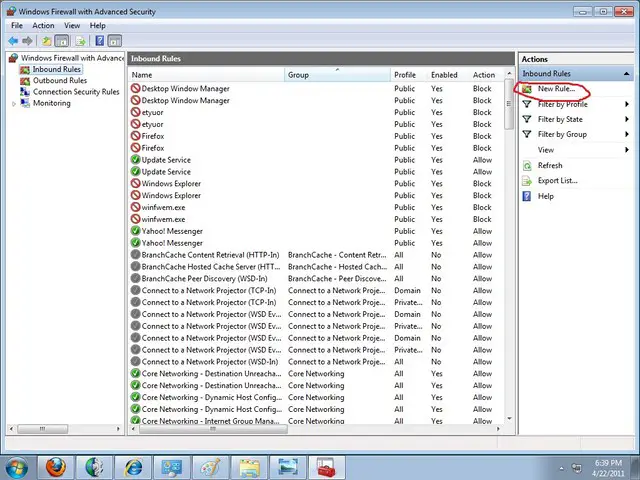Sort rules by the Enabled column header
The width and height of the screenshot is (640, 480).
(448, 75)
